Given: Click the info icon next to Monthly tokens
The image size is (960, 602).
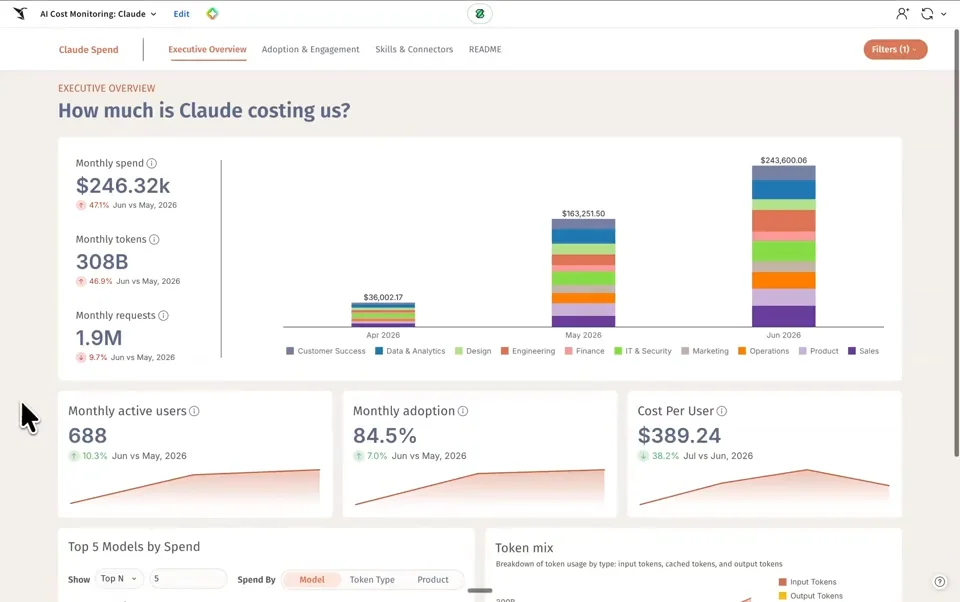Looking at the screenshot, I should (x=154, y=239).
